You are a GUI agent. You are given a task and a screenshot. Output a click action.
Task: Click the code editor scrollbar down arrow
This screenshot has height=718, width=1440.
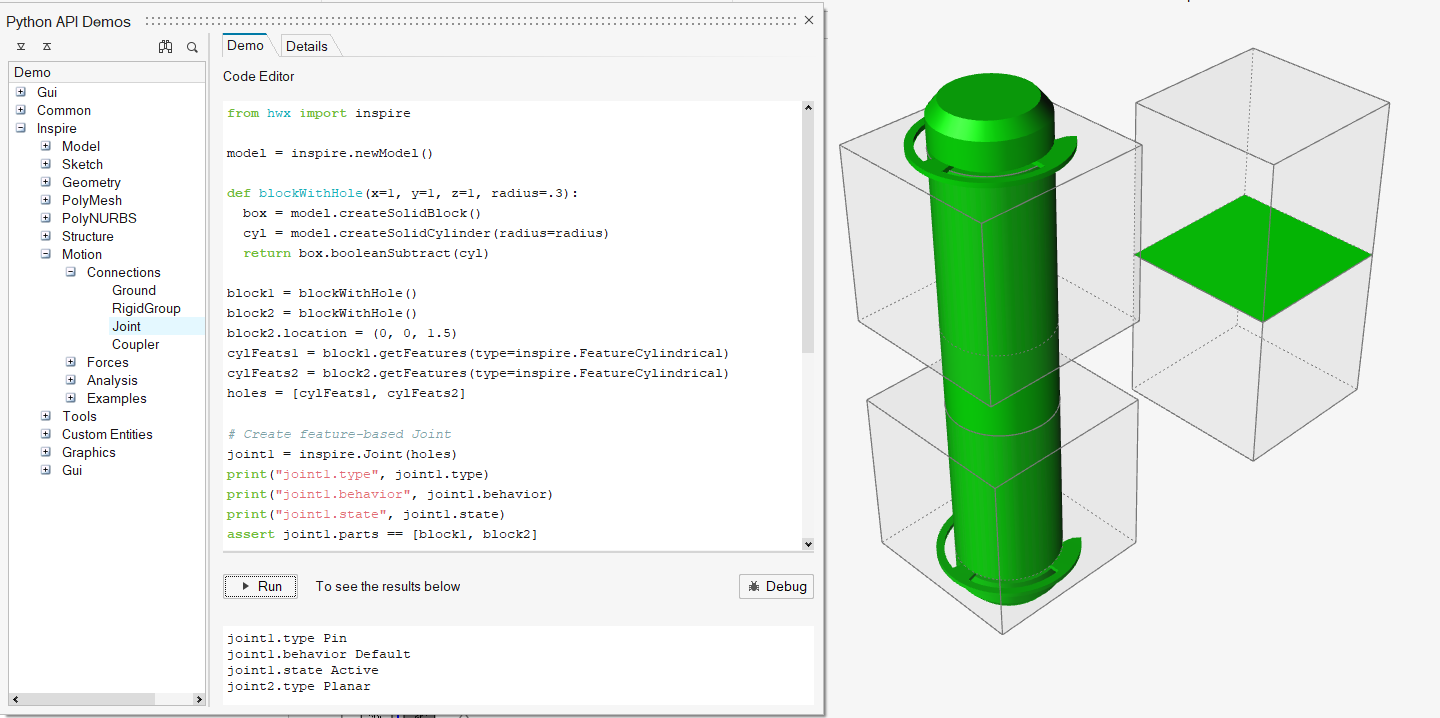click(807, 544)
